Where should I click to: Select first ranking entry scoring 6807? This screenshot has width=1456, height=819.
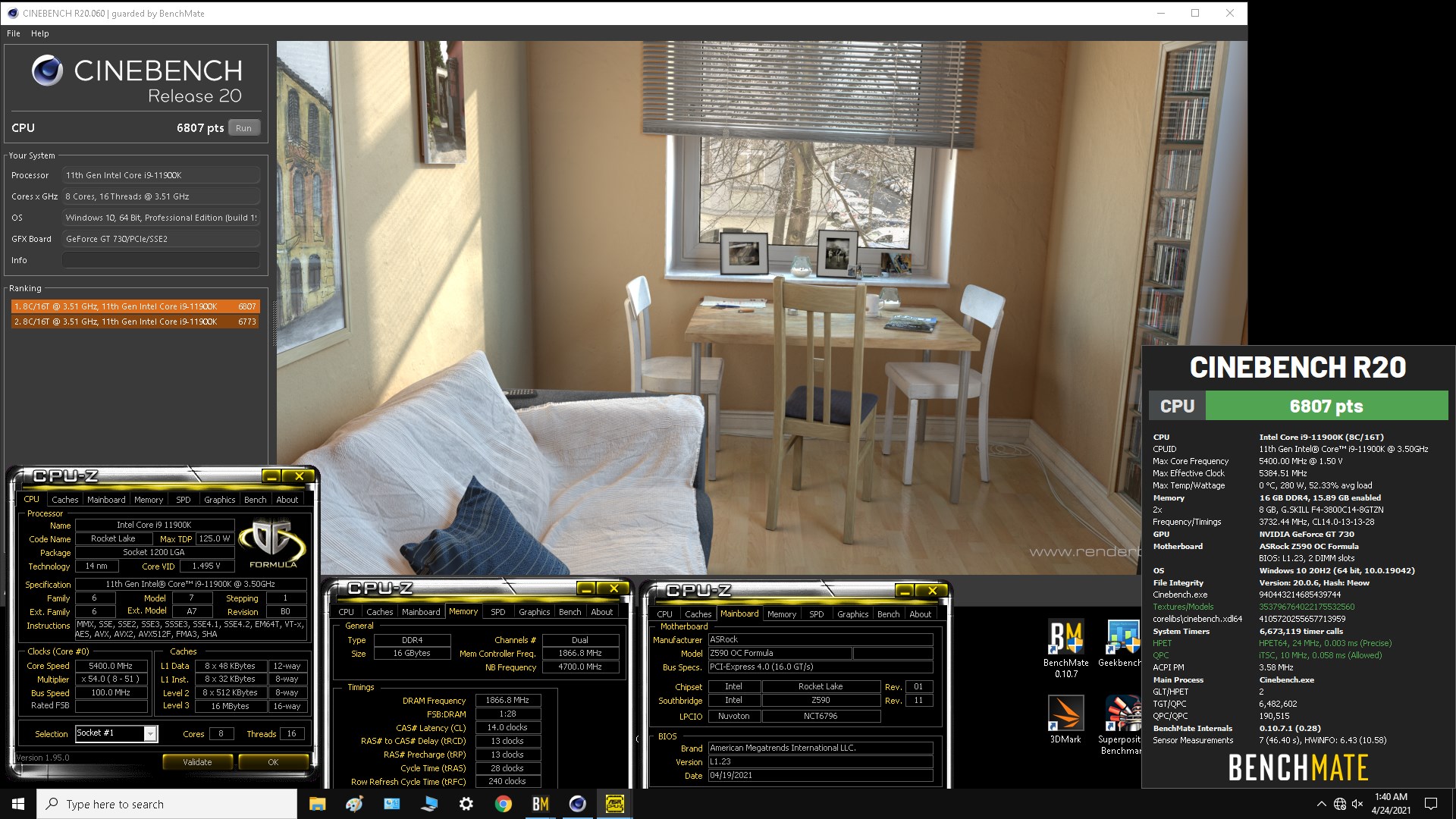135,306
